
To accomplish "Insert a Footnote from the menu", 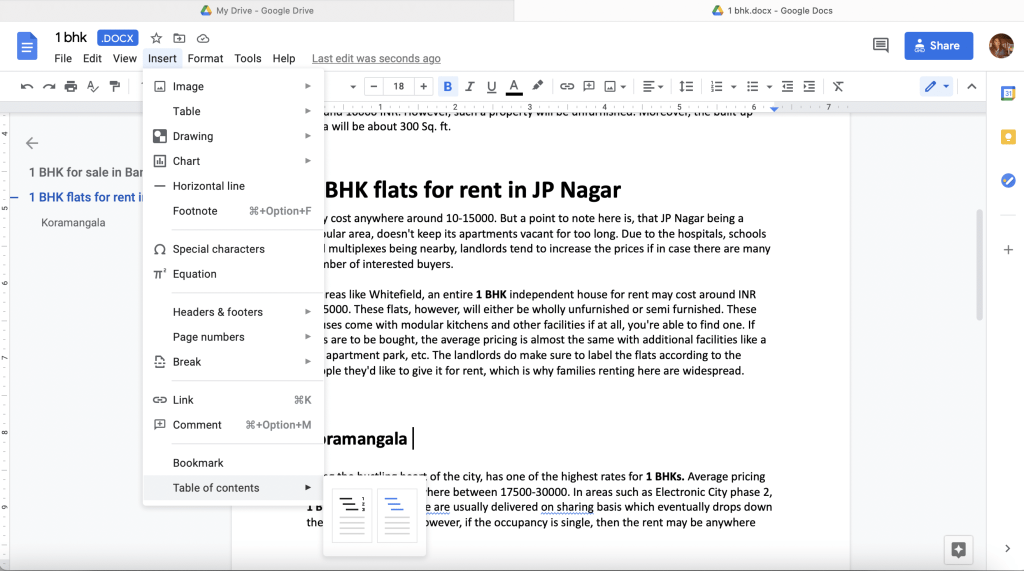I will tap(233, 210).
